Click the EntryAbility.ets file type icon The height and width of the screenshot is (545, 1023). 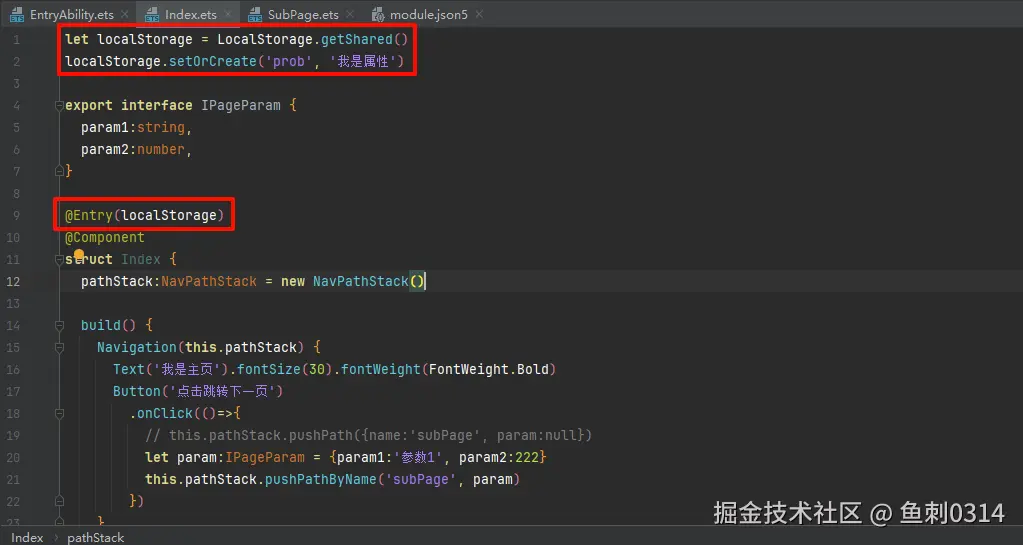pos(17,14)
